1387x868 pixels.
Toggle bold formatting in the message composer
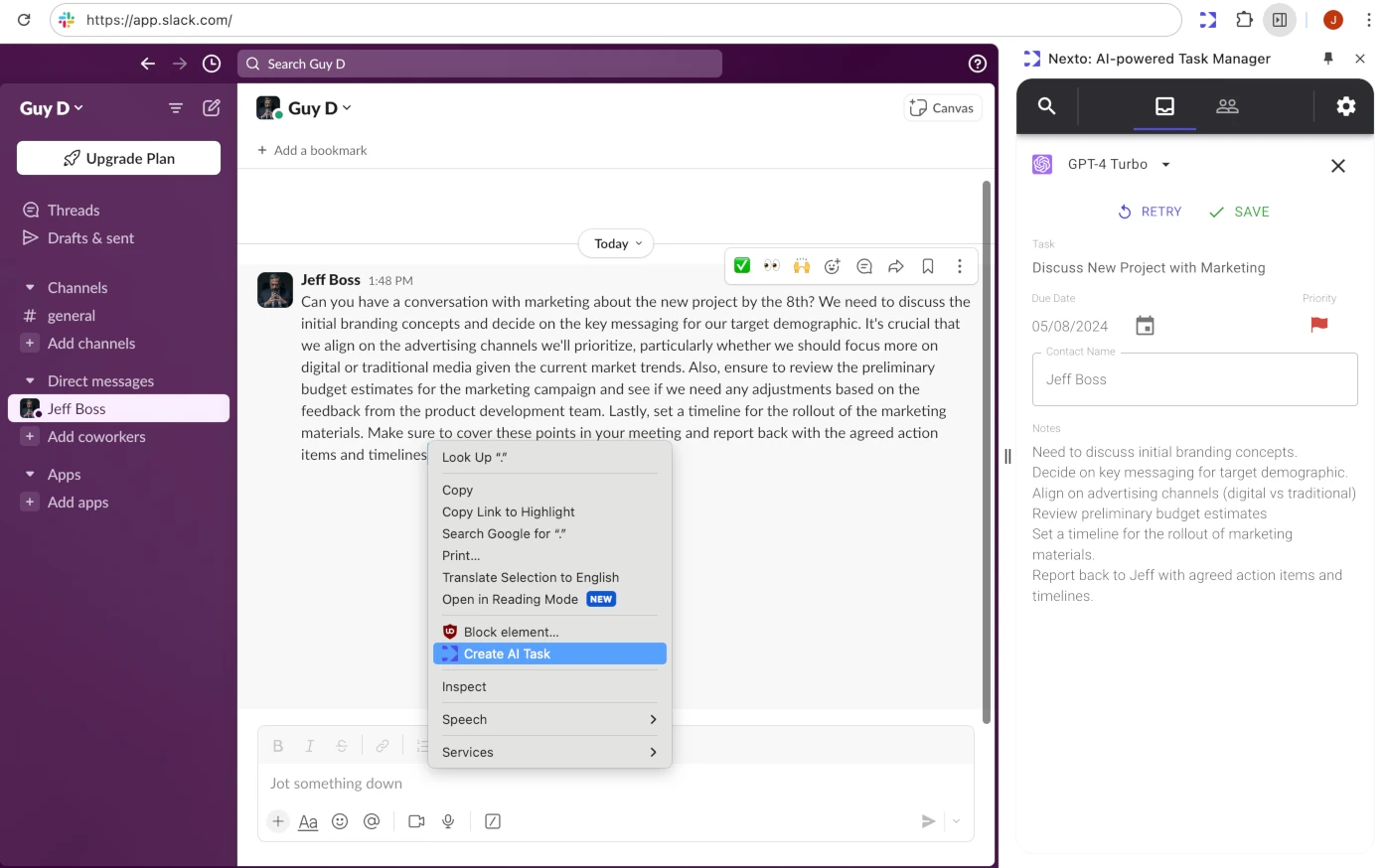(278, 745)
